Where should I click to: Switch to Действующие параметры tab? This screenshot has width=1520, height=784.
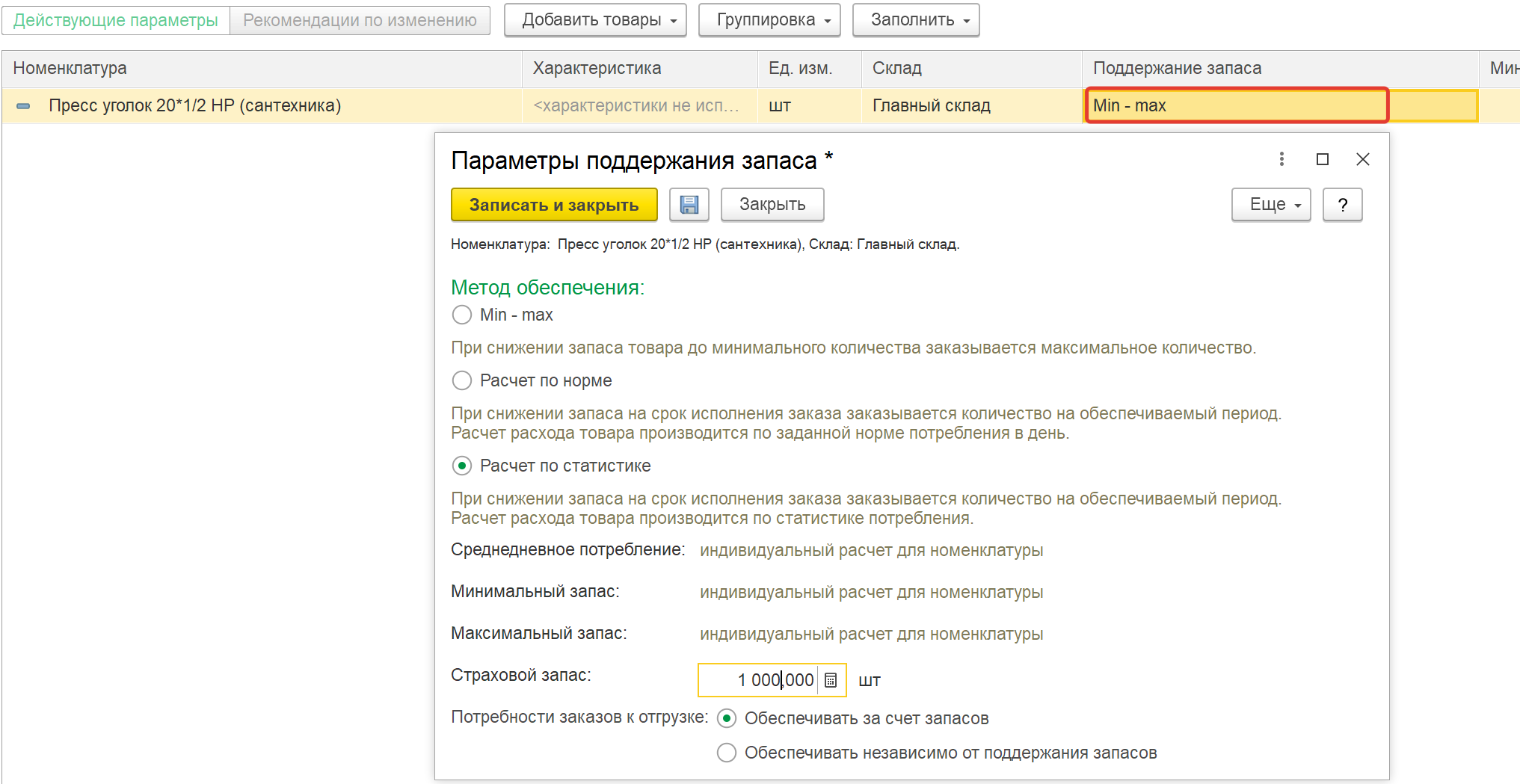point(116,20)
